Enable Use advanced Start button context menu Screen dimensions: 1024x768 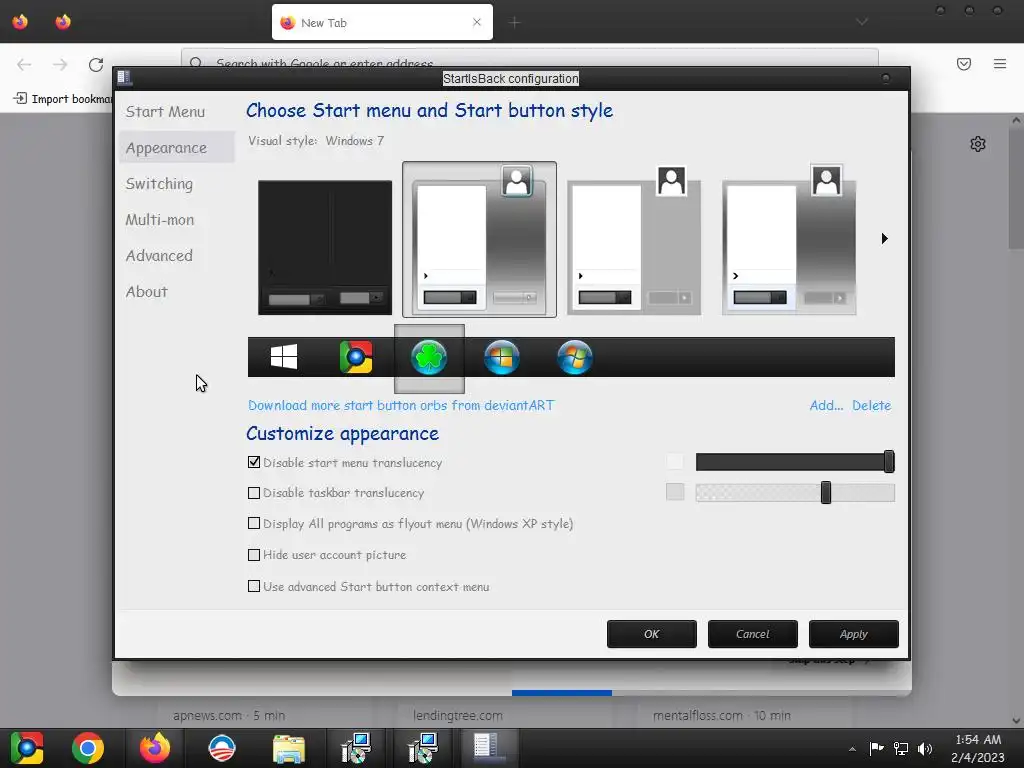[x=254, y=586]
